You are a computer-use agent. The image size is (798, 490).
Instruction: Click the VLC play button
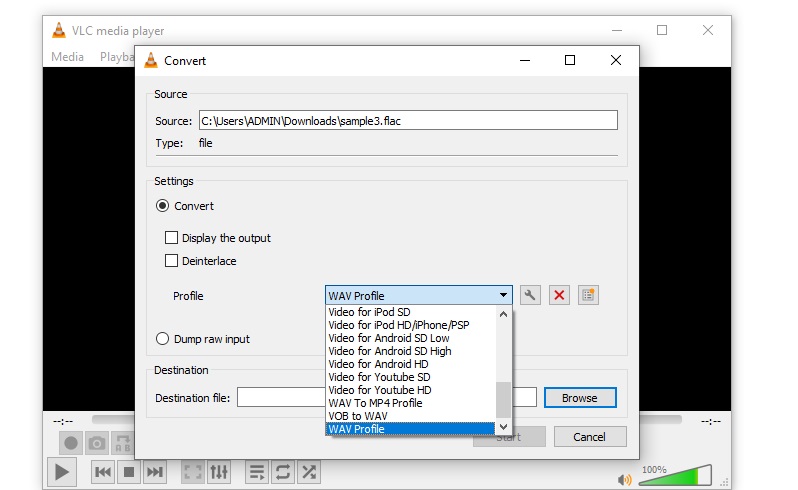62,472
